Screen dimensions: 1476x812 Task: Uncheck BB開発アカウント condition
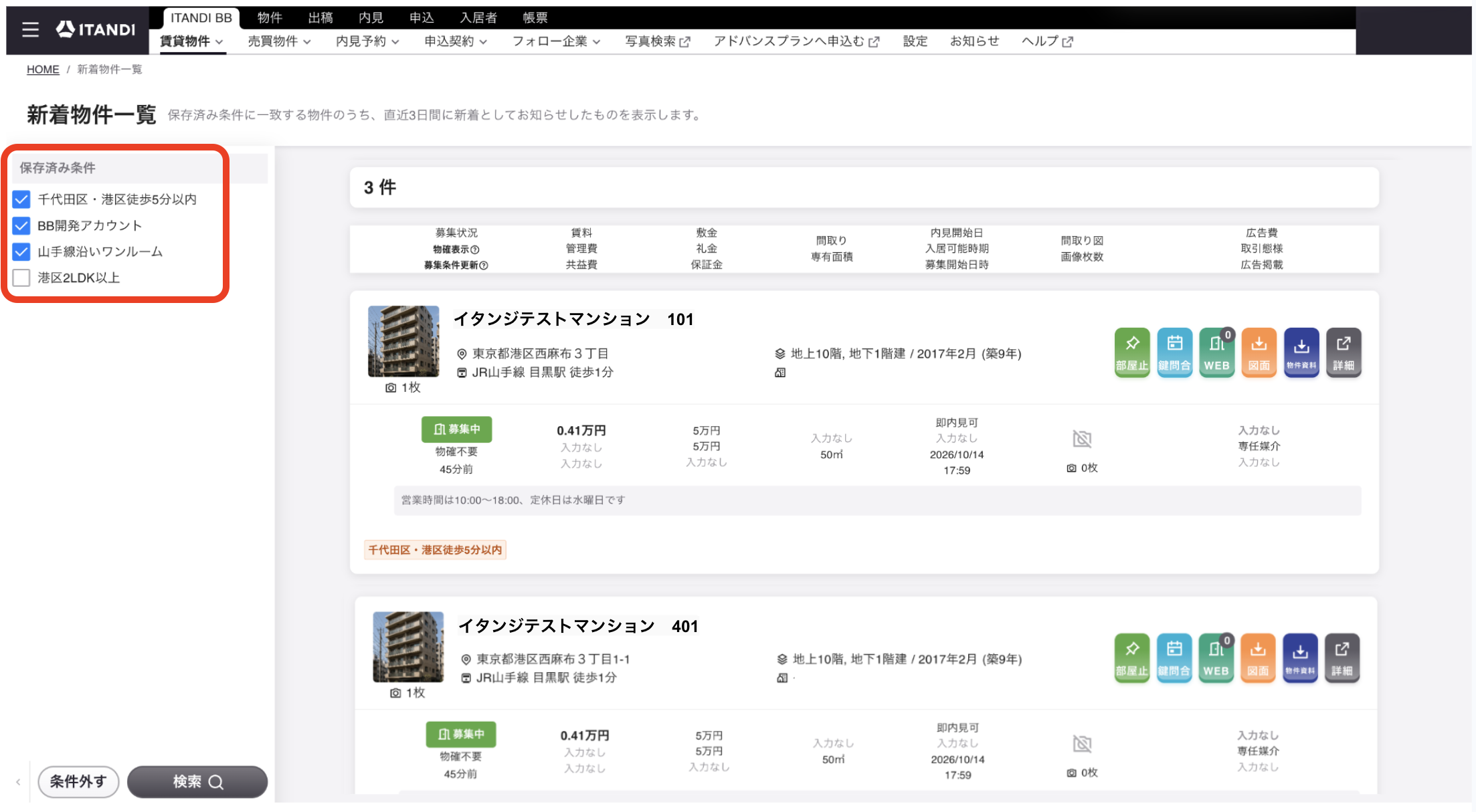click(21, 225)
